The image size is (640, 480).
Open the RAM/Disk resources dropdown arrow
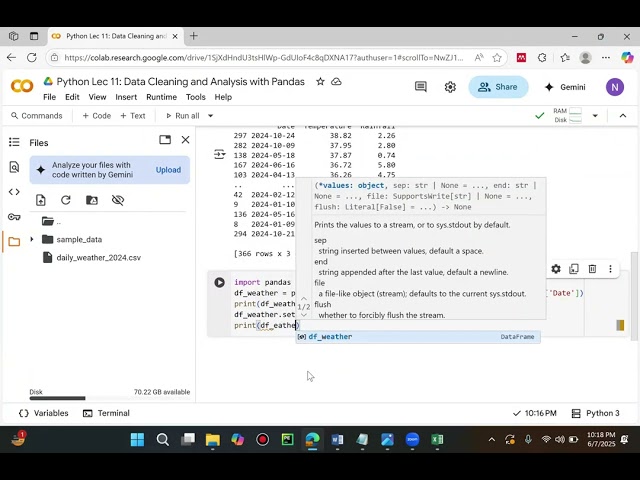pos(595,116)
